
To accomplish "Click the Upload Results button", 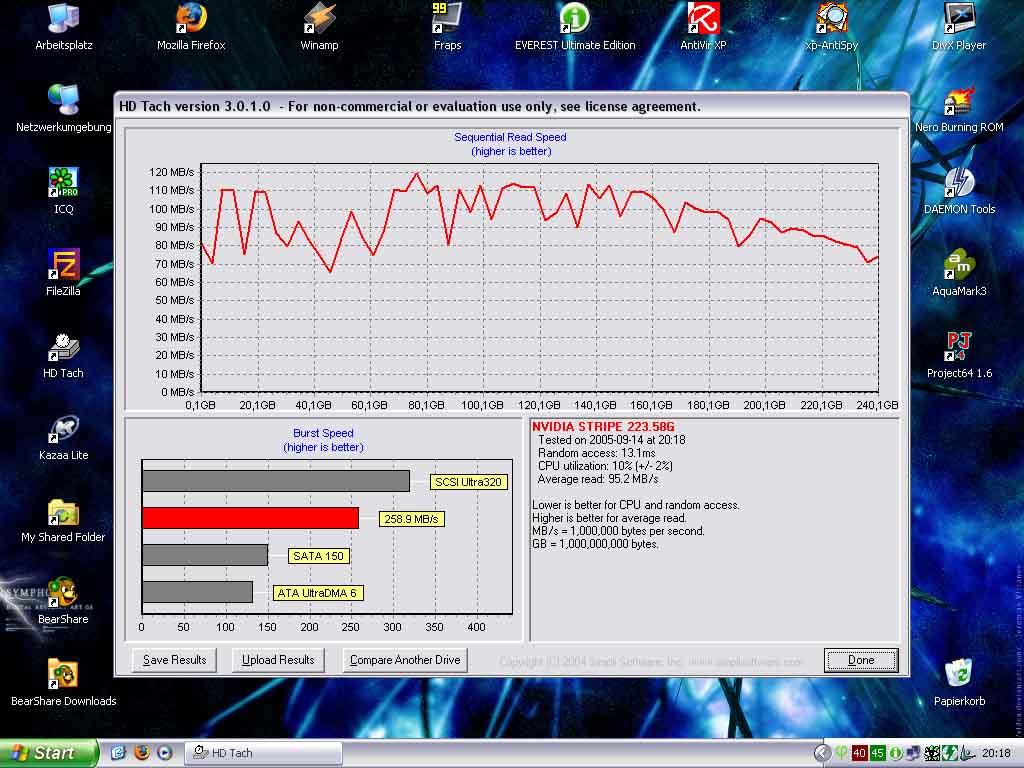I will [278, 660].
